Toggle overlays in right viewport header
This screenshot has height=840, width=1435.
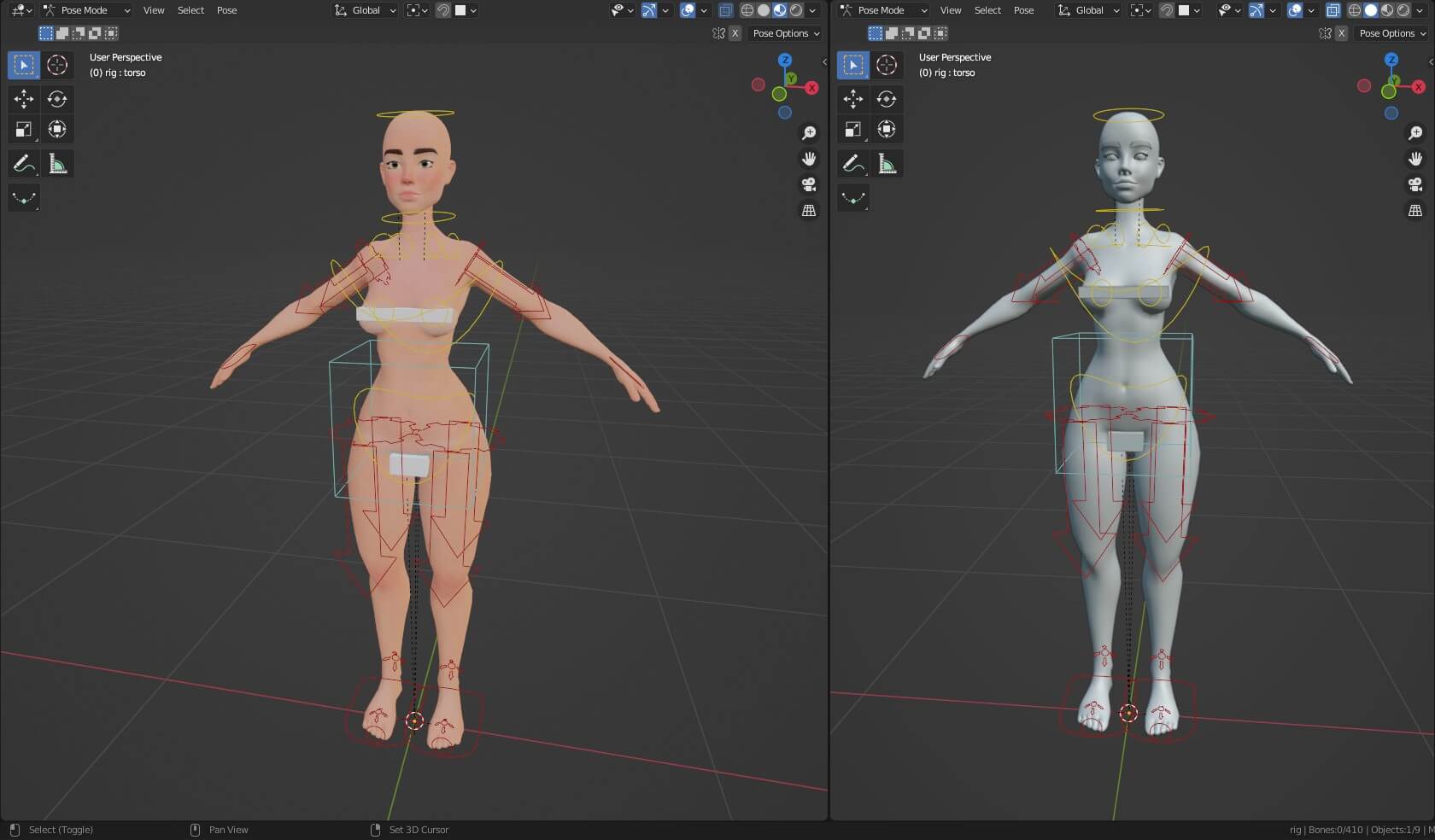(1295, 10)
